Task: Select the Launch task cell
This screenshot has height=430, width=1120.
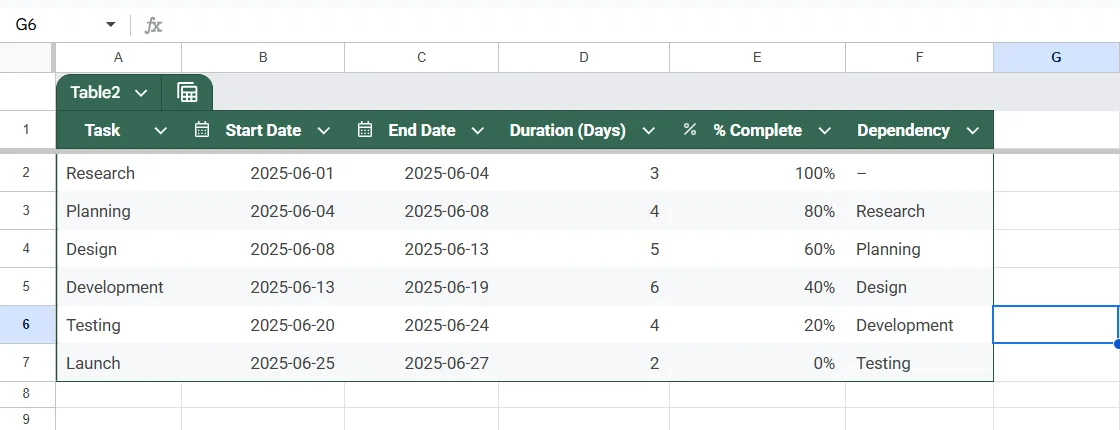Action: 119,362
